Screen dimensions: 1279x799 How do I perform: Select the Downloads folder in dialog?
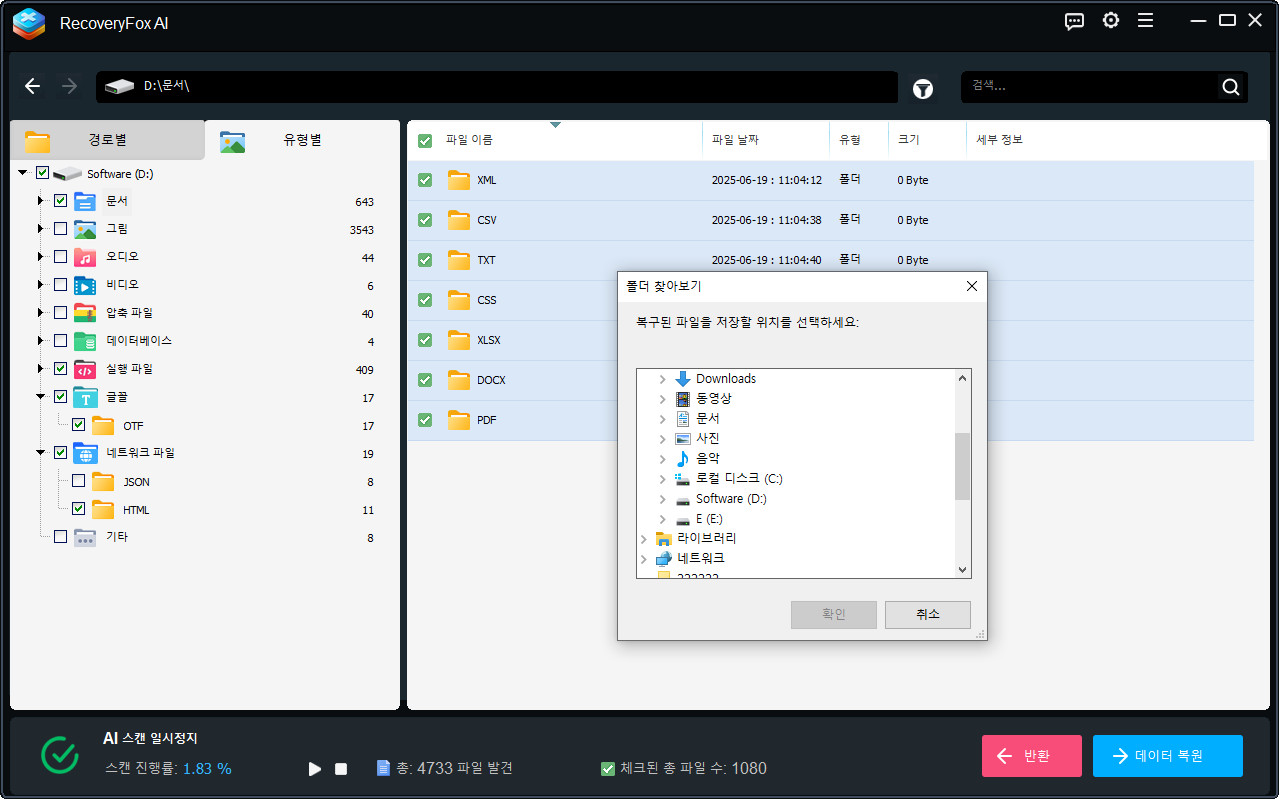[x=725, y=379]
